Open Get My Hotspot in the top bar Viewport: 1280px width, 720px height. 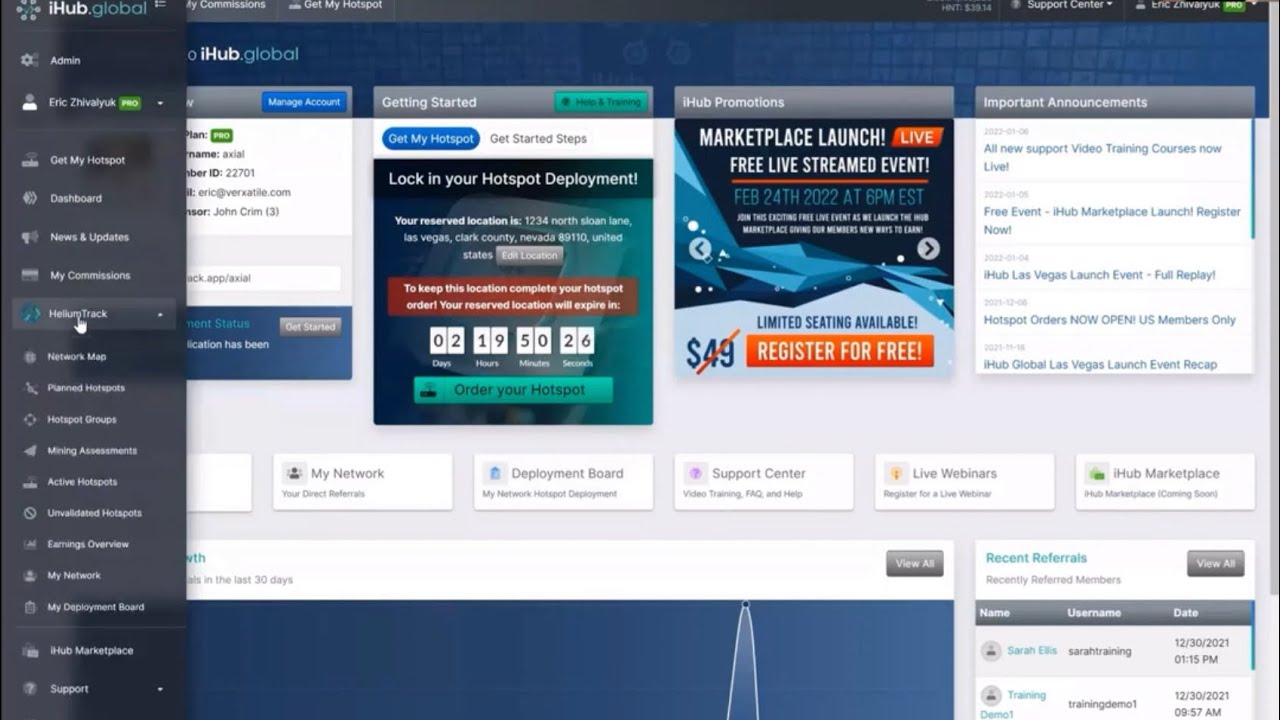334,6
